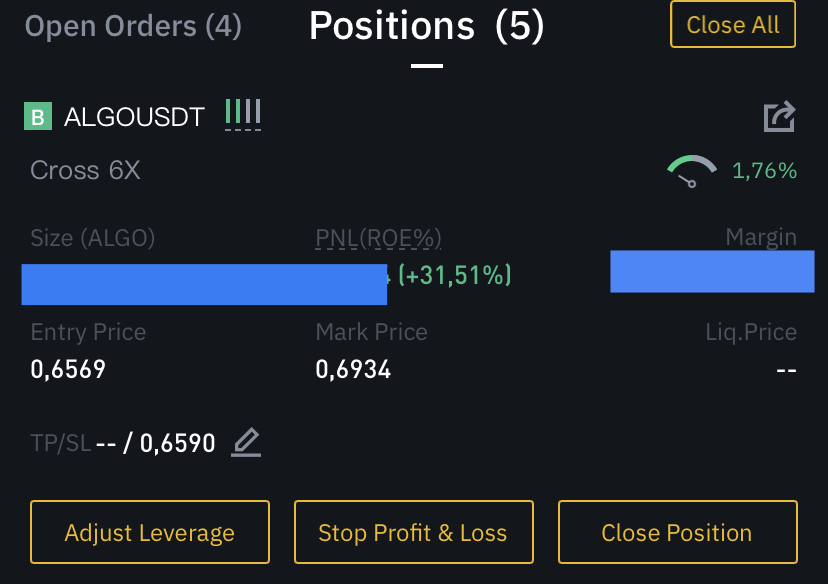
Task: Click the Entry Price value 0,6569
Action: point(68,369)
